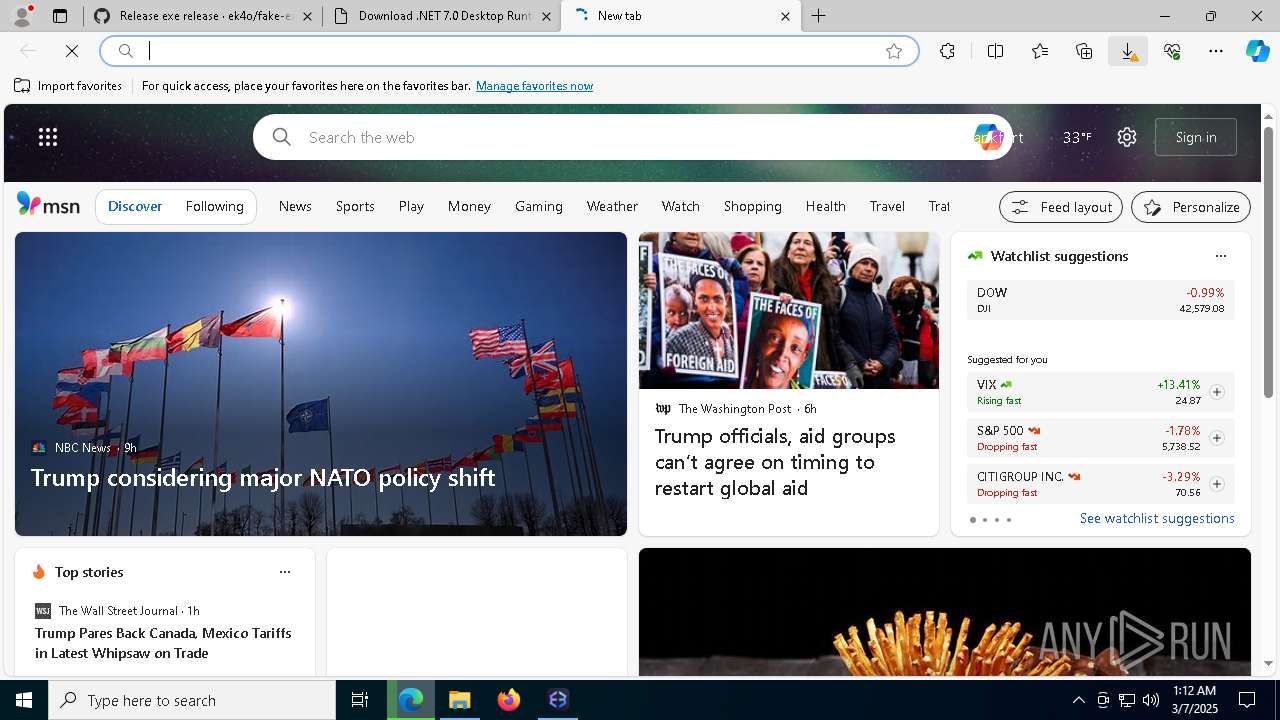The height and width of the screenshot is (720, 1280).
Task: Click the Personalize button
Action: [1191, 207]
